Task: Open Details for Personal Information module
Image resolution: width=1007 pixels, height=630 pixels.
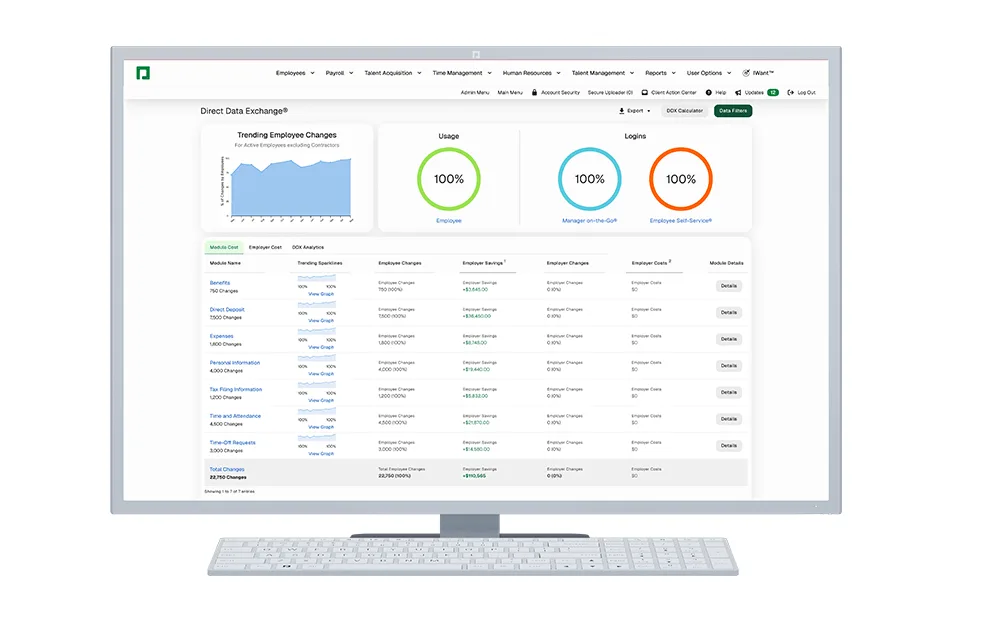Action: point(729,366)
